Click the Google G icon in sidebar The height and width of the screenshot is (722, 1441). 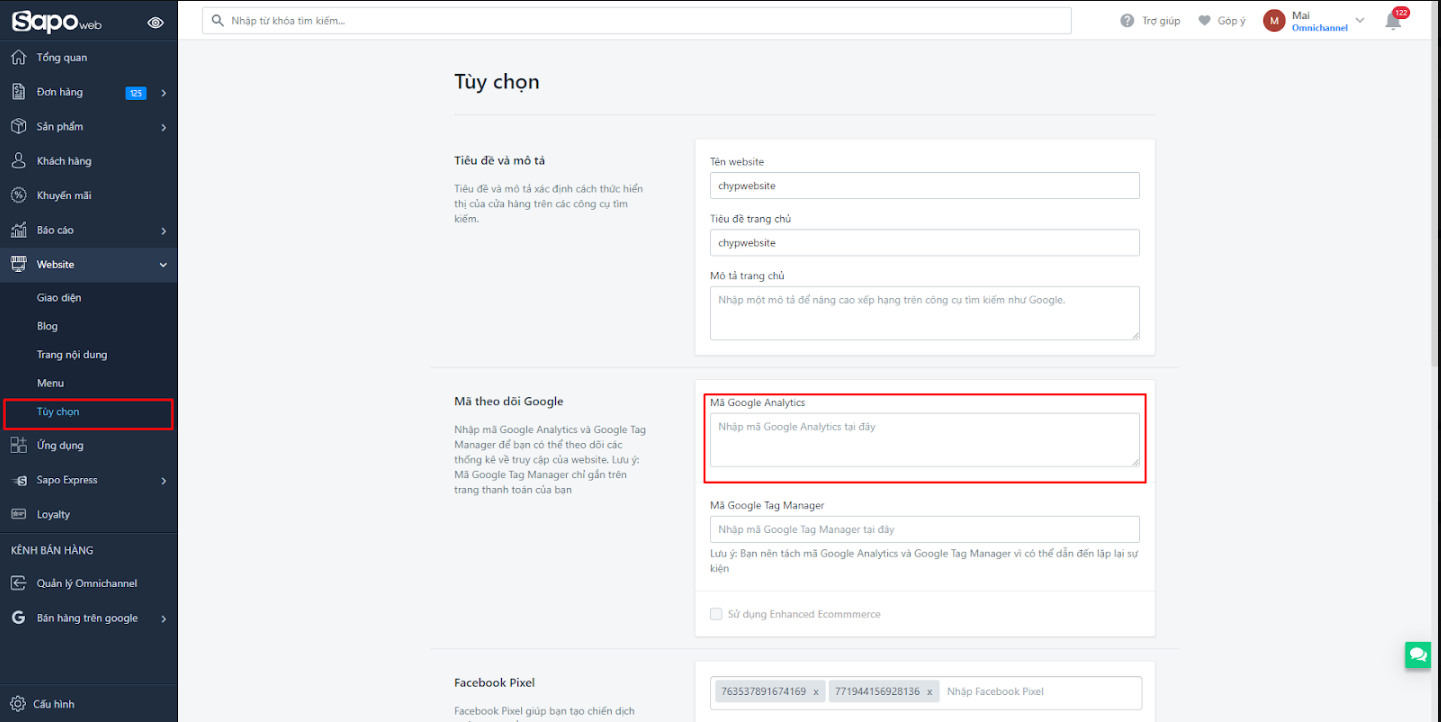pos(18,618)
